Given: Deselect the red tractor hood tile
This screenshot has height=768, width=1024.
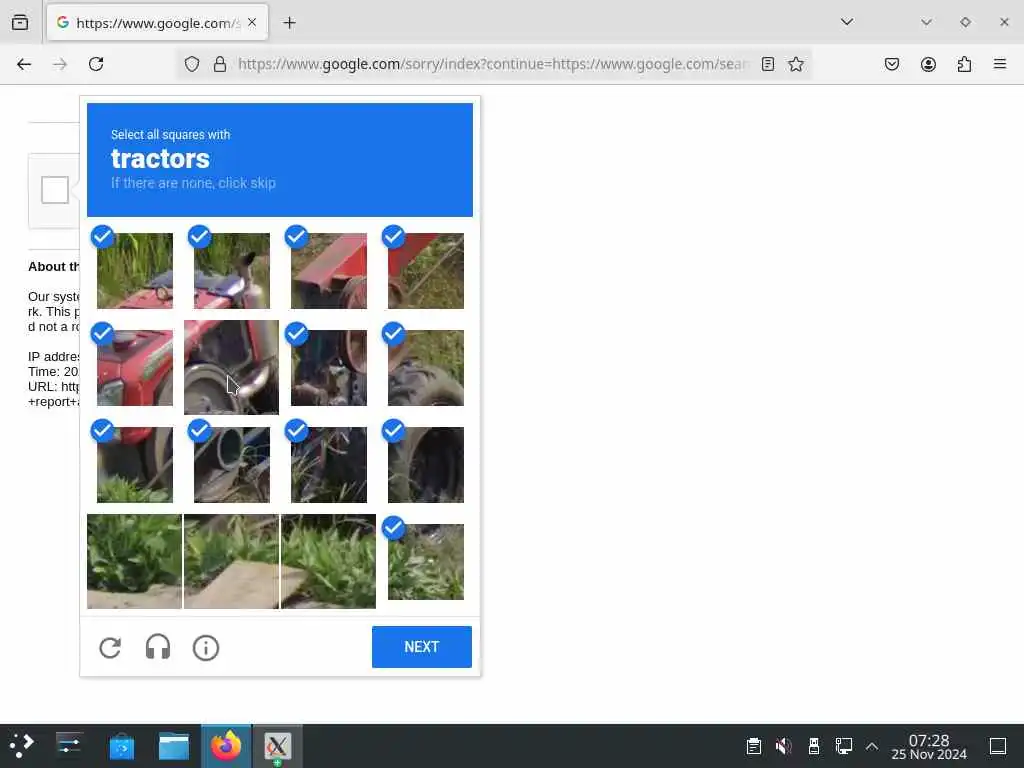Looking at the screenshot, I should [135, 368].
